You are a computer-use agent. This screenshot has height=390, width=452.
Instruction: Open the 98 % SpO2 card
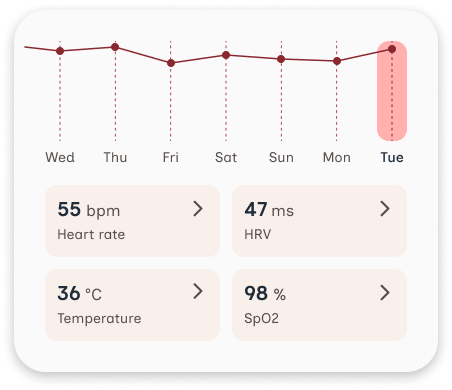319,305
